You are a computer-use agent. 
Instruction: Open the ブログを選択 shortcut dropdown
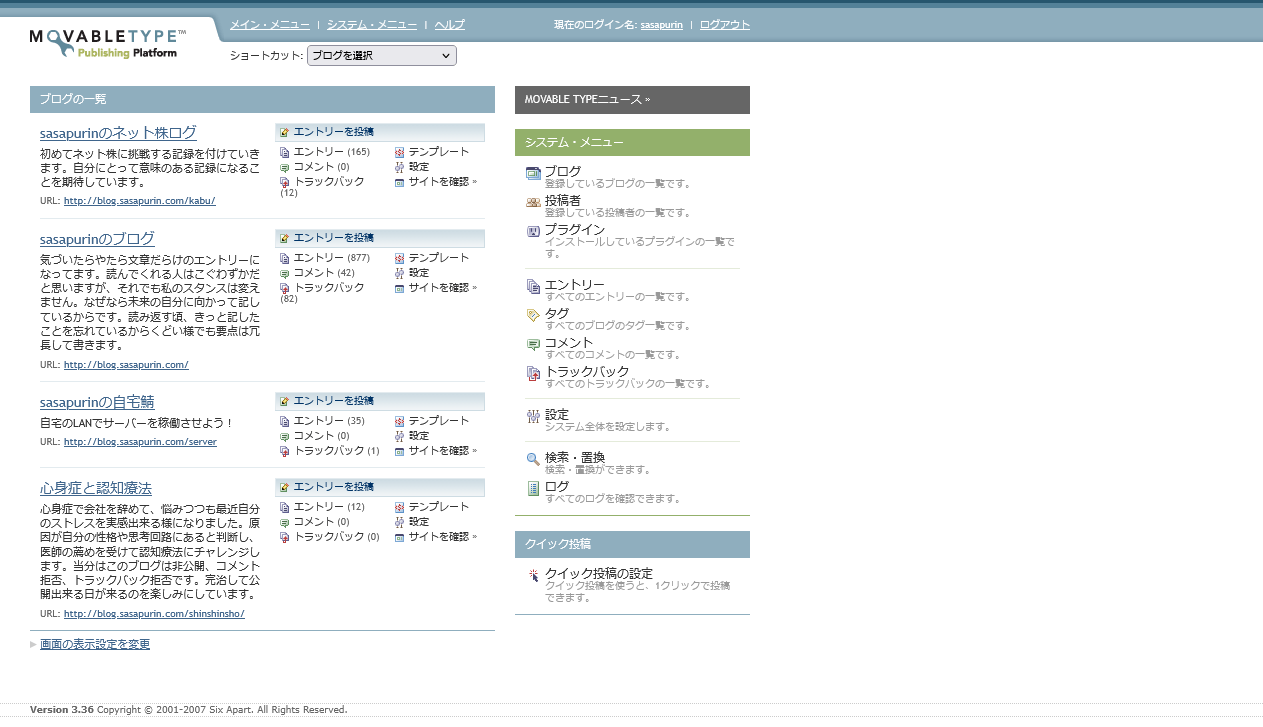[382, 56]
